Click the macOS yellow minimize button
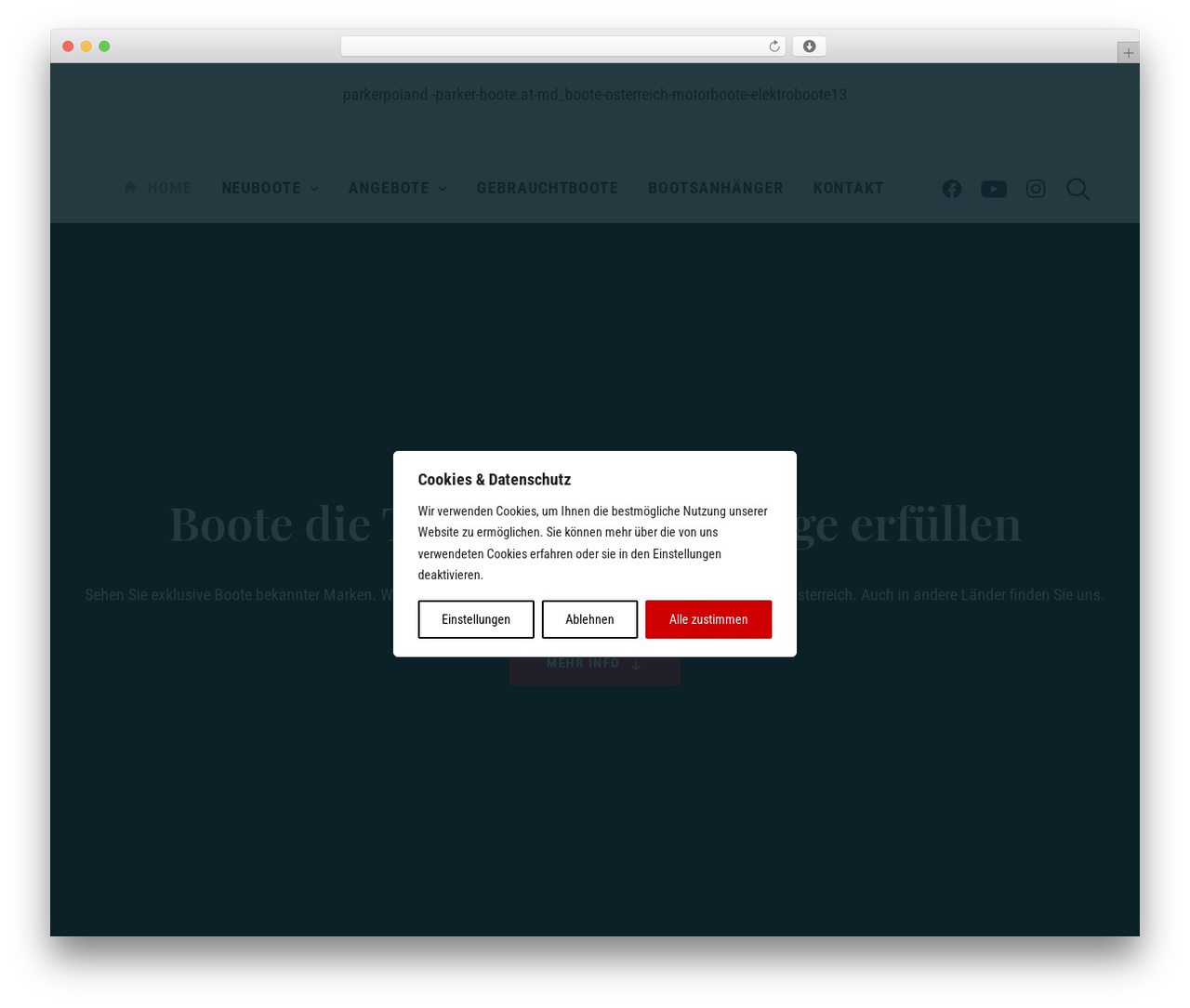Viewport: 1190px width, 1008px height. [86, 46]
